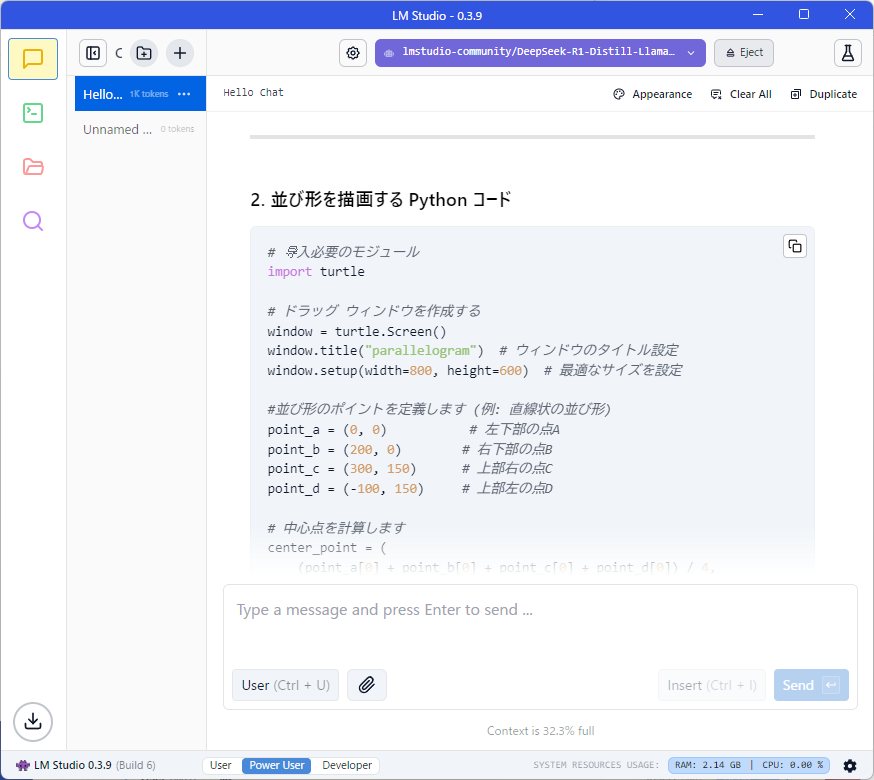
Task: Click the Send button
Action: pos(811,685)
